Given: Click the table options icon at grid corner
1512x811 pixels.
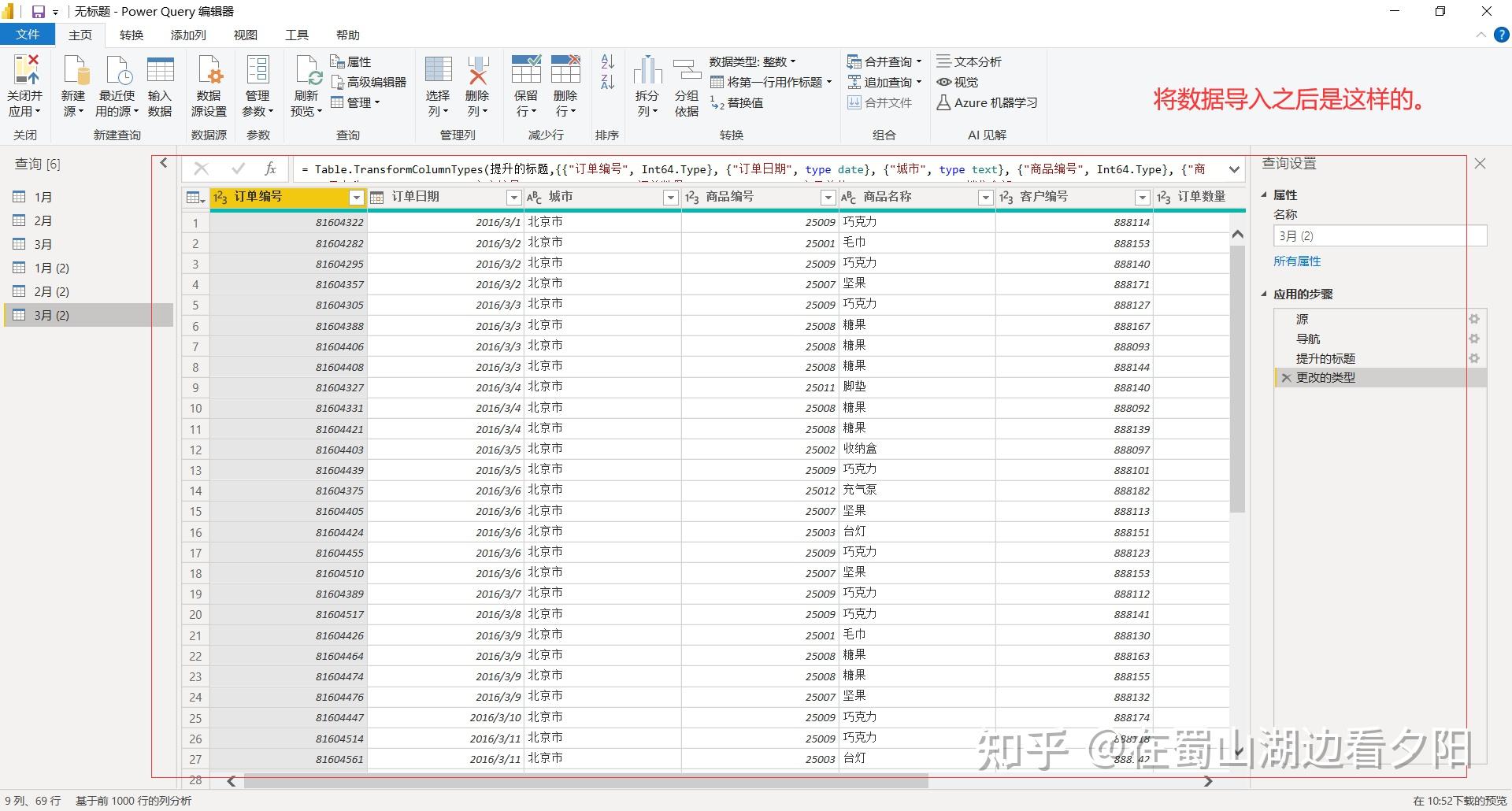Looking at the screenshot, I should click(195, 198).
